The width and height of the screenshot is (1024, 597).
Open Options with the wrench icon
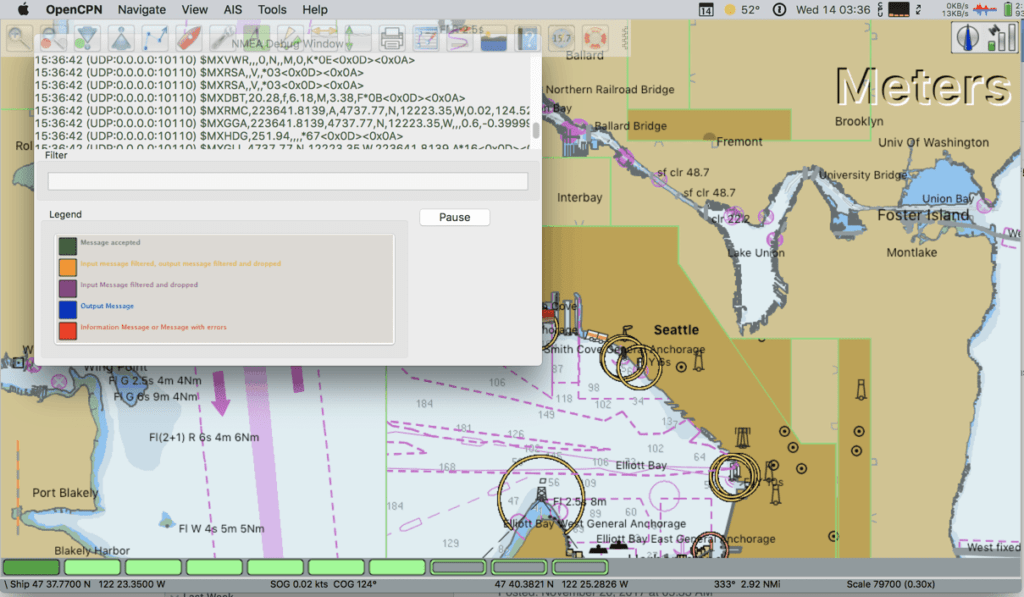coord(223,39)
